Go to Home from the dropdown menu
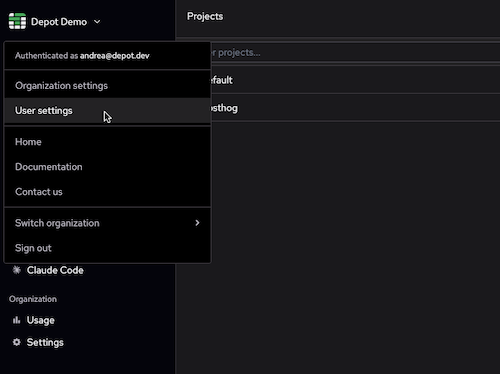This screenshot has height=374, width=500. point(107,142)
